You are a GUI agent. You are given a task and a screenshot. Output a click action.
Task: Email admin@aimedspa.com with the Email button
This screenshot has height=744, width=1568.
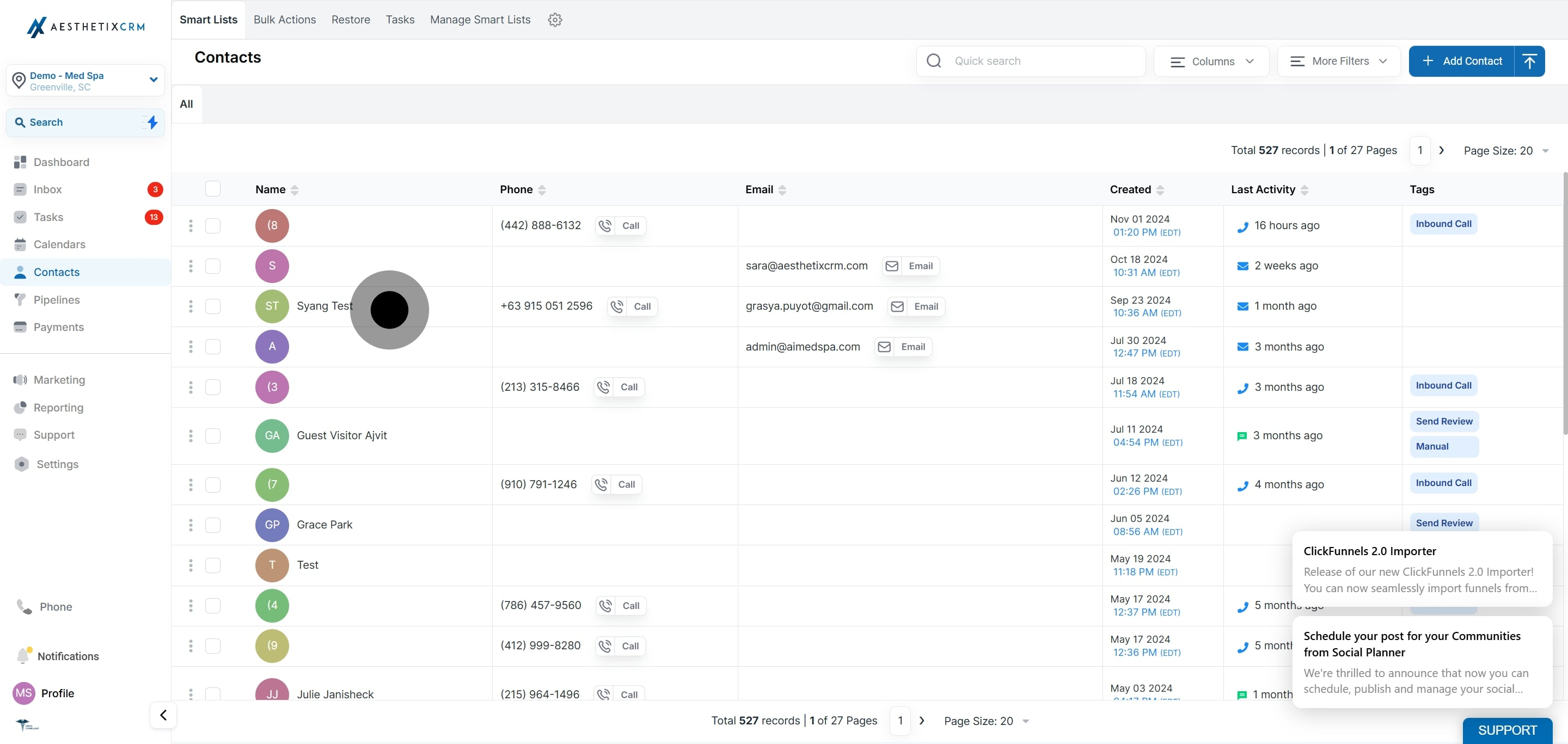903,347
